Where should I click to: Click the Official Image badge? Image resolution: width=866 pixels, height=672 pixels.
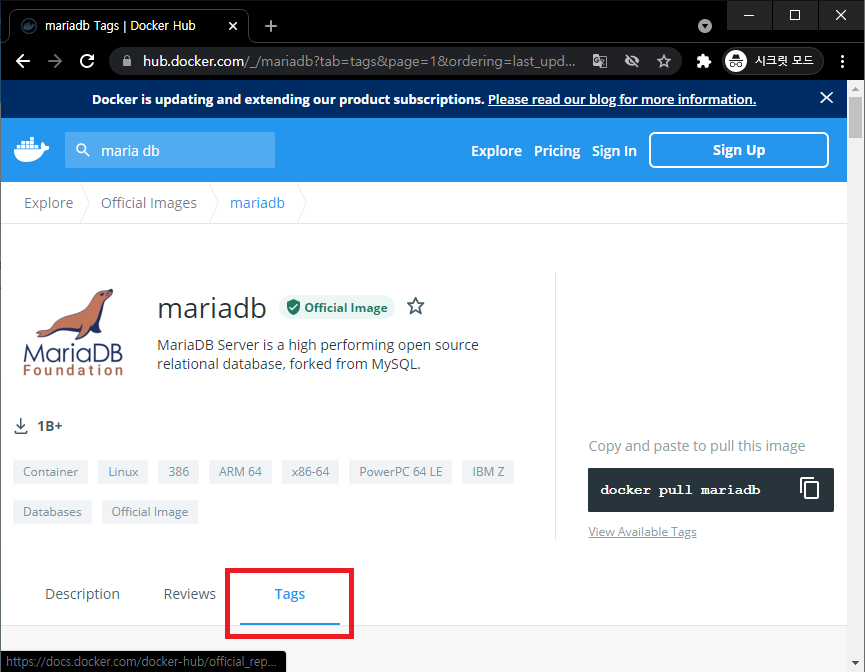click(337, 308)
